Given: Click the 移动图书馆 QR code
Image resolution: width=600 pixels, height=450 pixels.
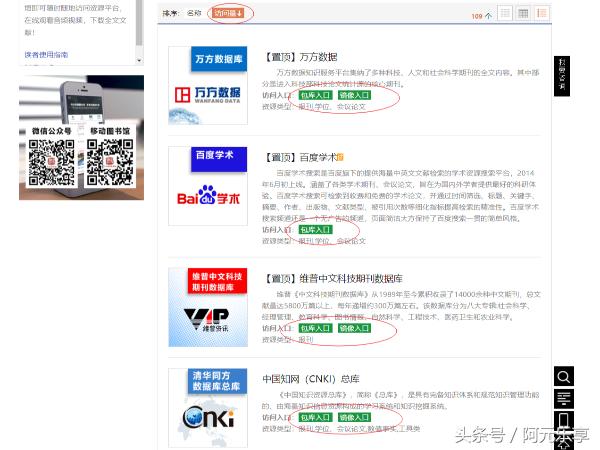Looking at the screenshot, I should pyautogui.click(x=110, y=163).
